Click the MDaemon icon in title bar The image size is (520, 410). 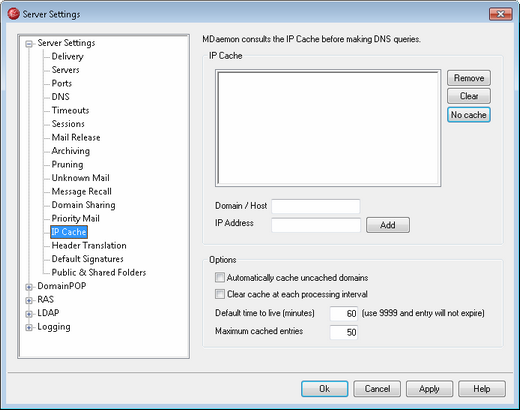(13, 14)
